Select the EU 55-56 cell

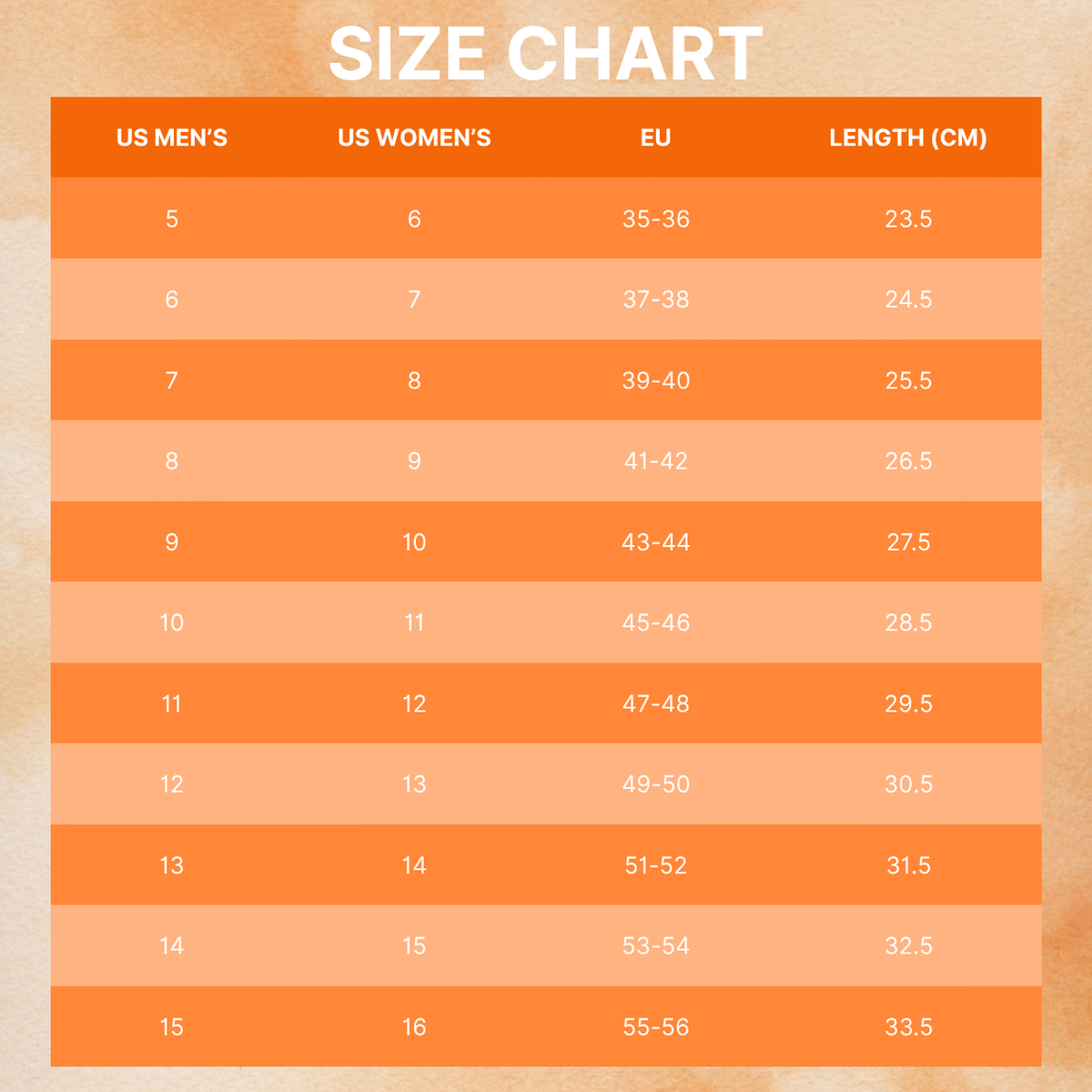tap(655, 1027)
